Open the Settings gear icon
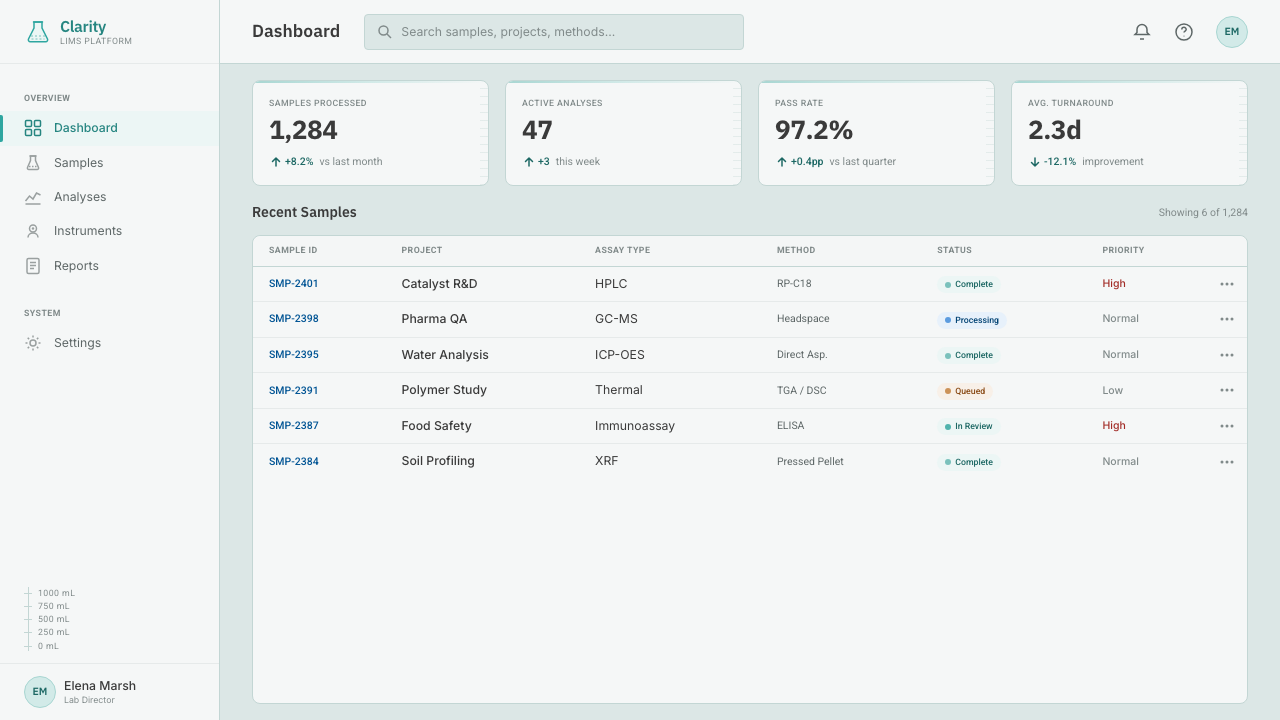Screen dimensions: 1280x720 pyautogui.click(x=33, y=343)
